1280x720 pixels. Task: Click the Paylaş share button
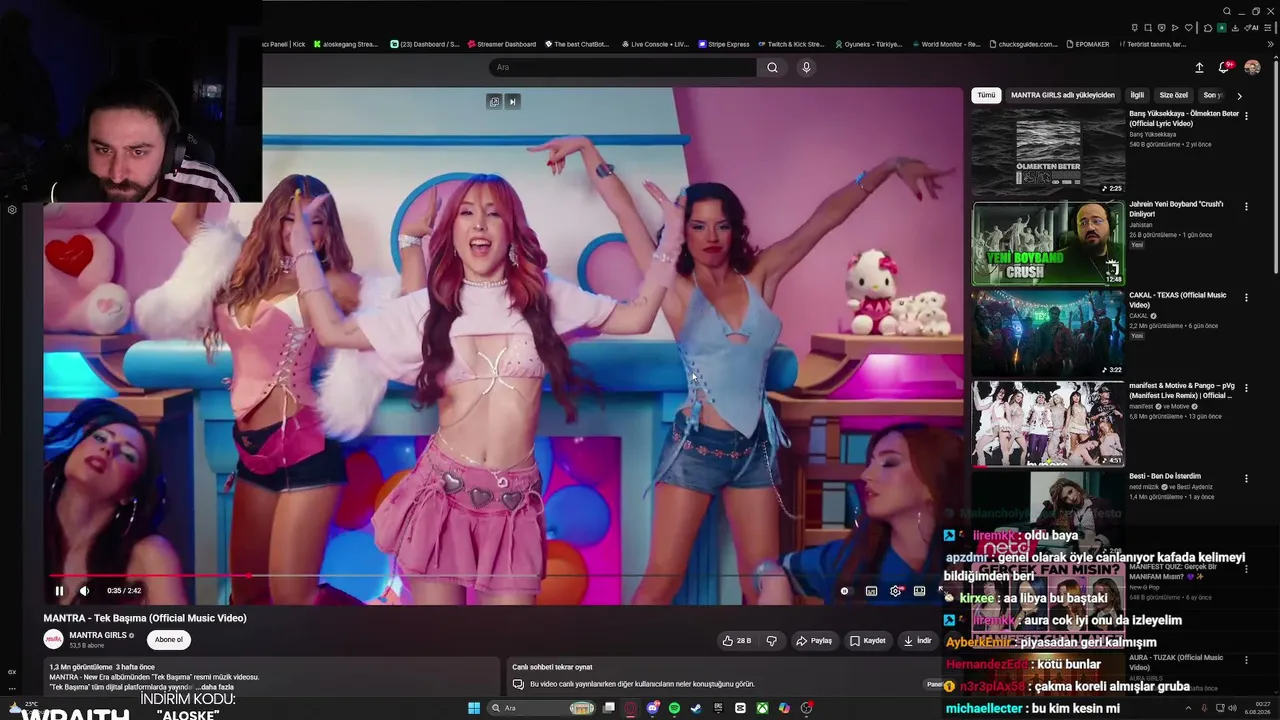[x=814, y=640]
